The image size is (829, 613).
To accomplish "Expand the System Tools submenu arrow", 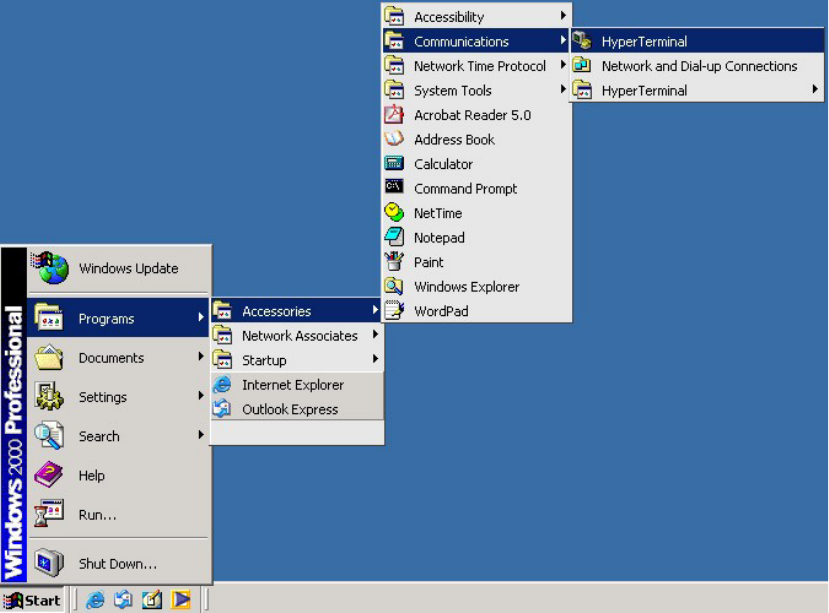I will coord(564,89).
